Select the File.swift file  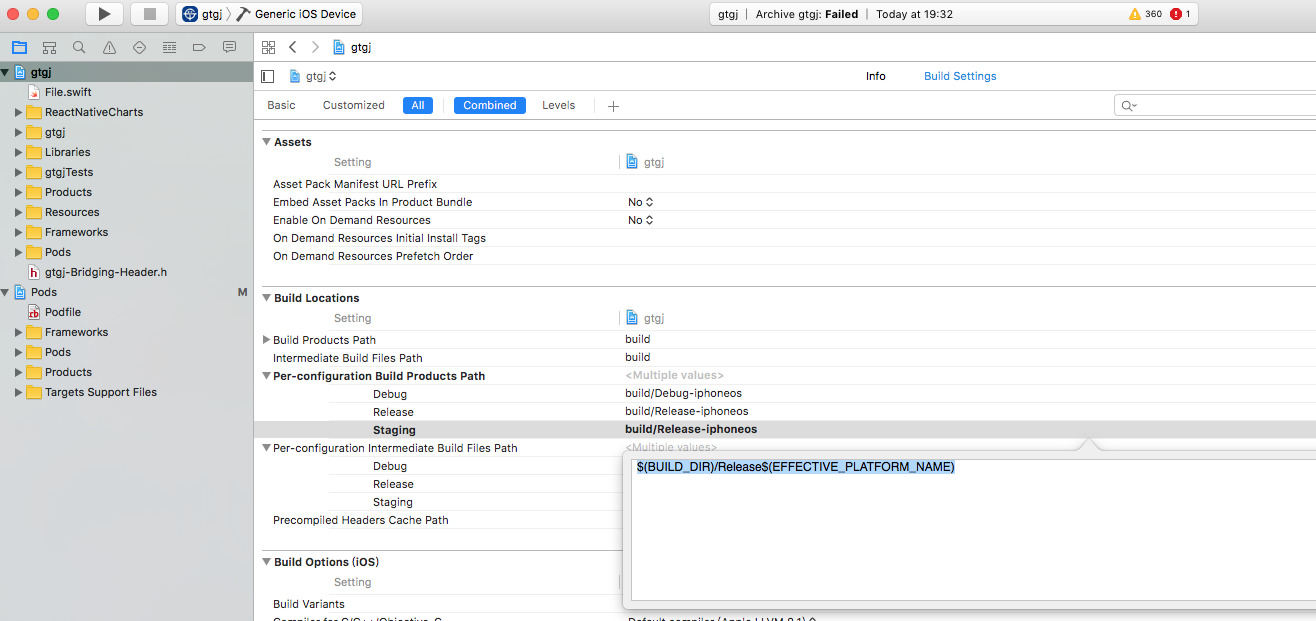[x=68, y=92]
